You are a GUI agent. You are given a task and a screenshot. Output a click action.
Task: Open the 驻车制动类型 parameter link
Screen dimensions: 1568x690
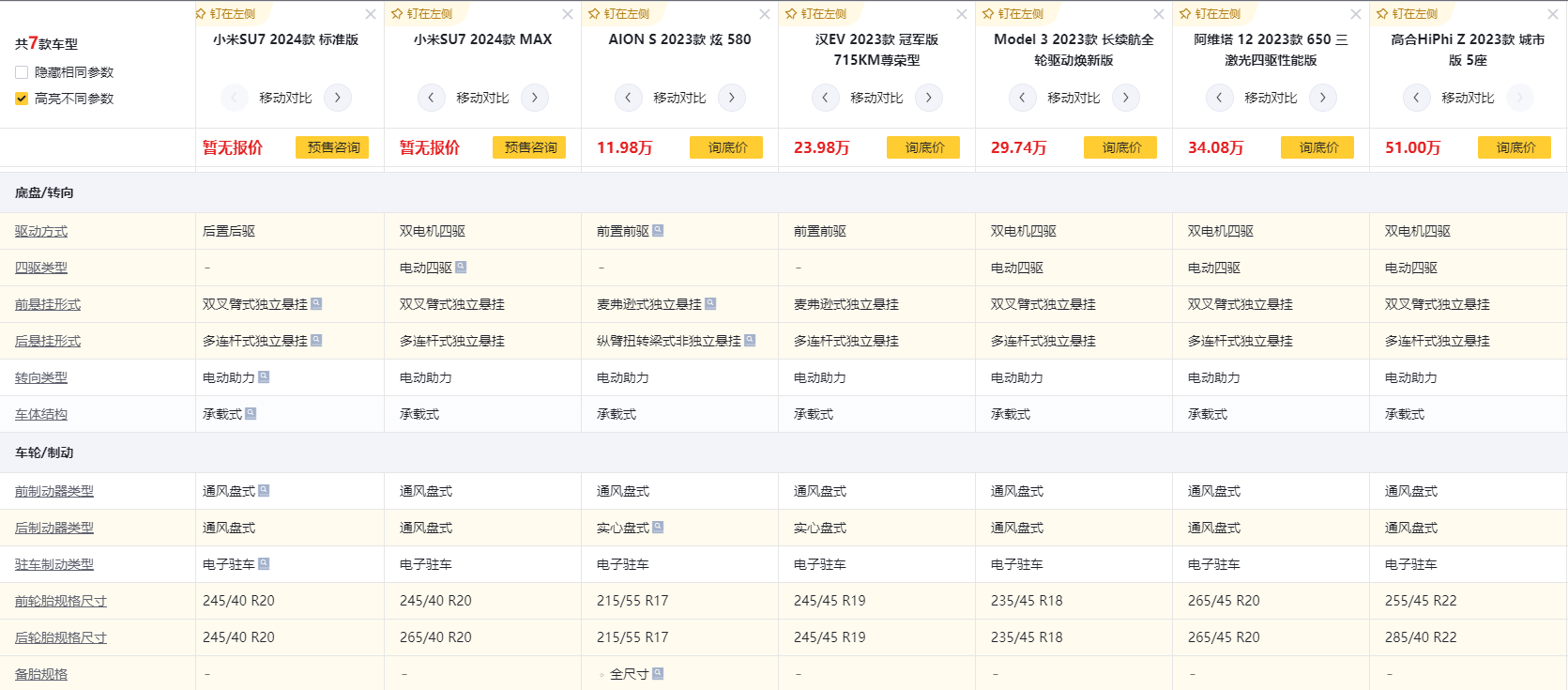54,564
